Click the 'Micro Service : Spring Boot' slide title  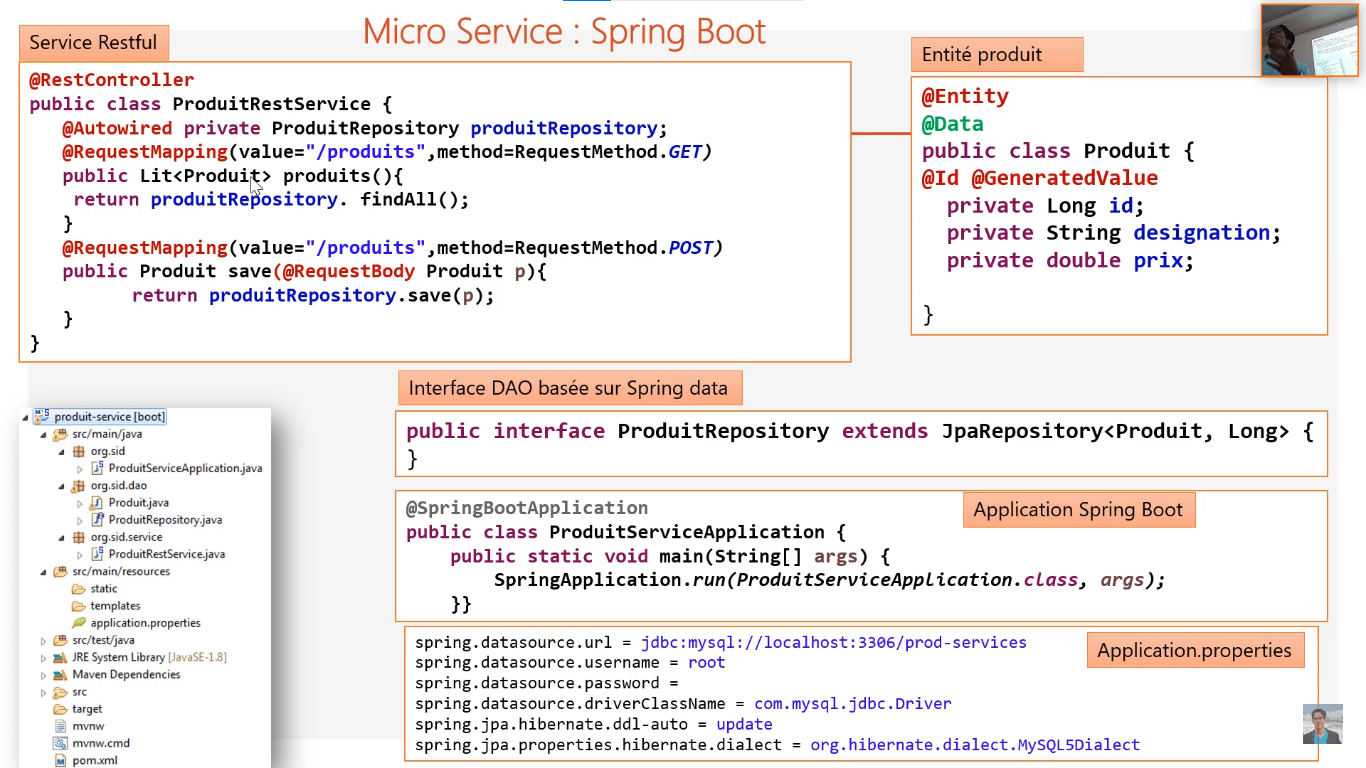click(x=565, y=32)
